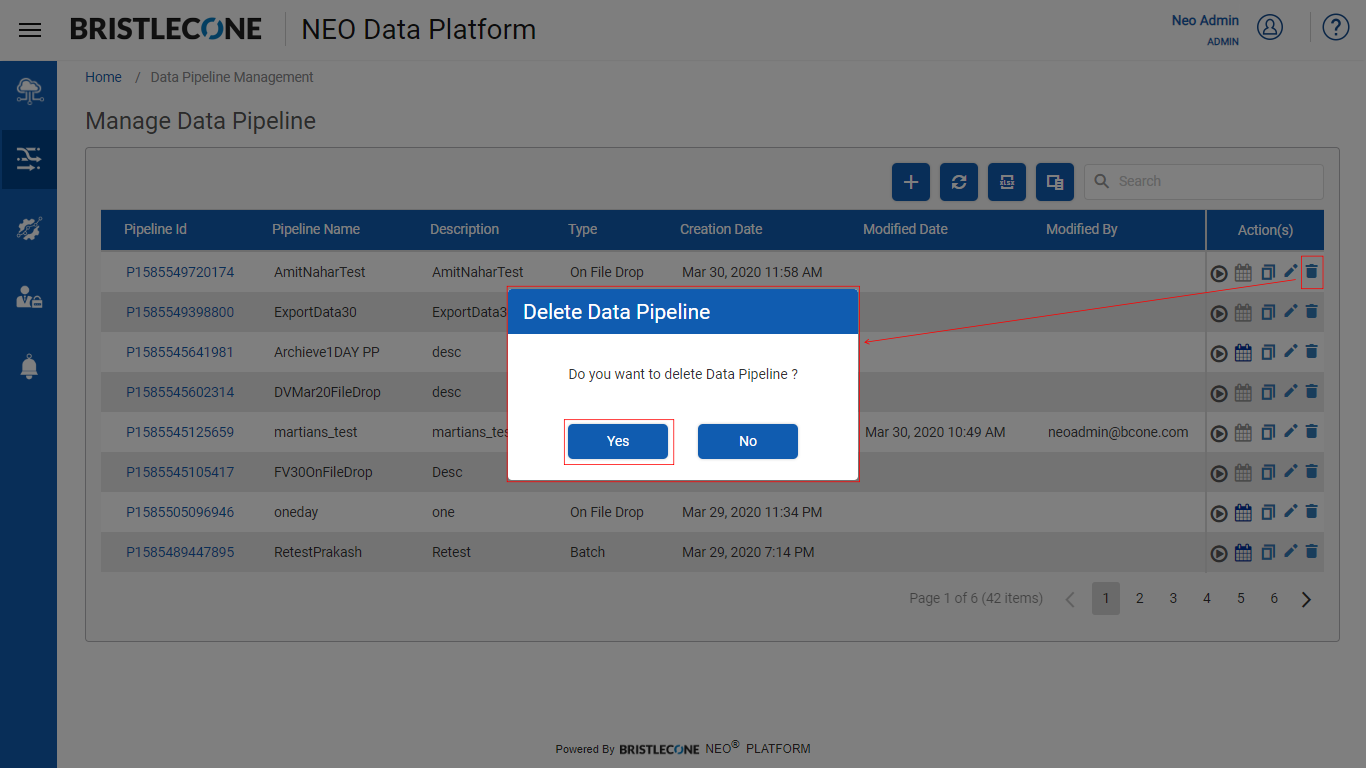Delete the RetestPrakash pipeline

pyautogui.click(x=1312, y=551)
